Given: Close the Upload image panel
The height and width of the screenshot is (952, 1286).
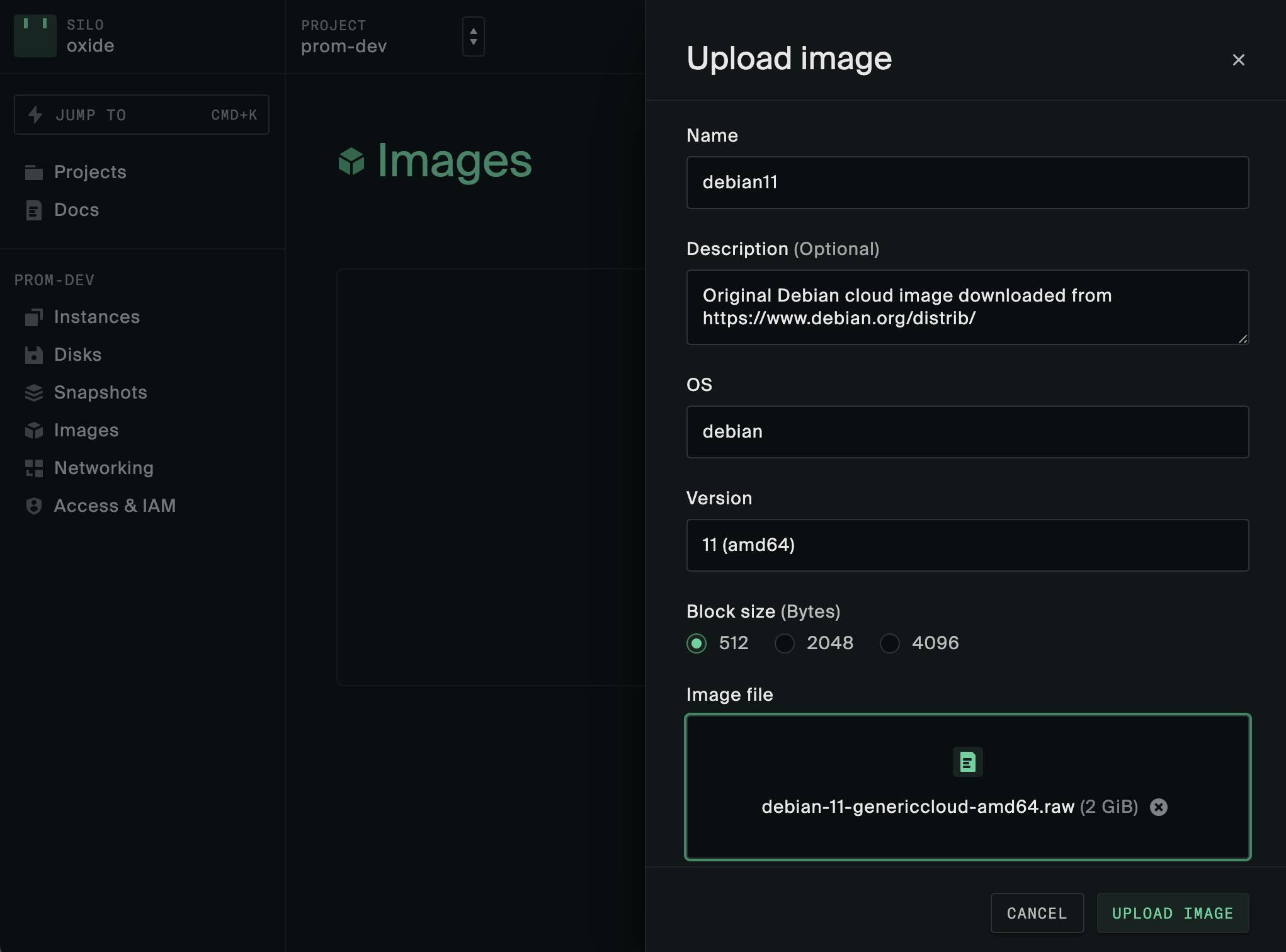Looking at the screenshot, I should pos(1239,60).
